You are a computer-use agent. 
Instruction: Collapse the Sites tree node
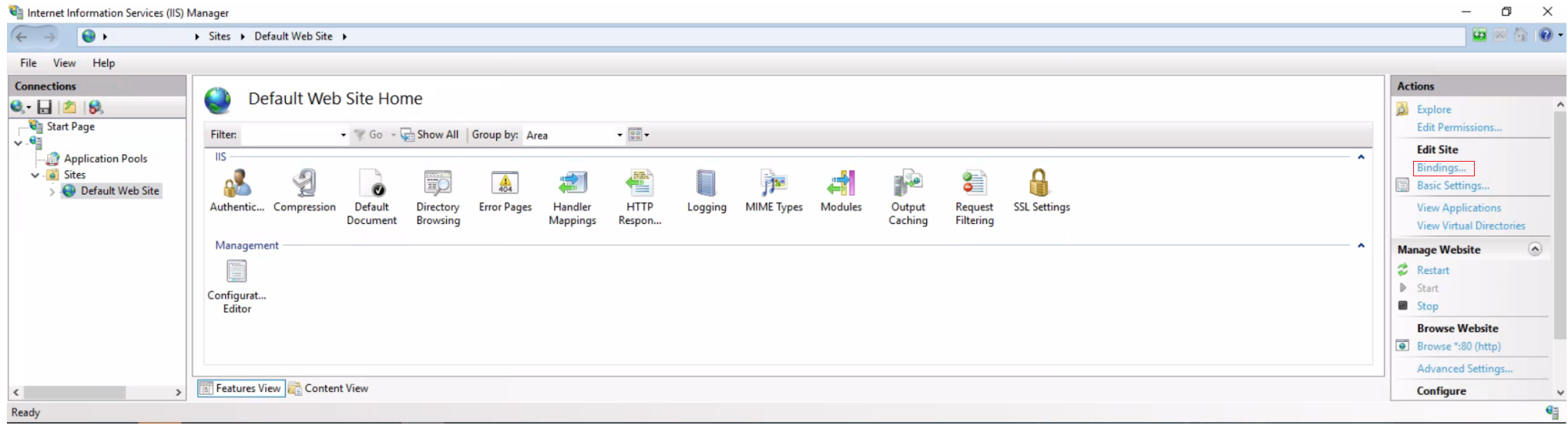(x=35, y=176)
